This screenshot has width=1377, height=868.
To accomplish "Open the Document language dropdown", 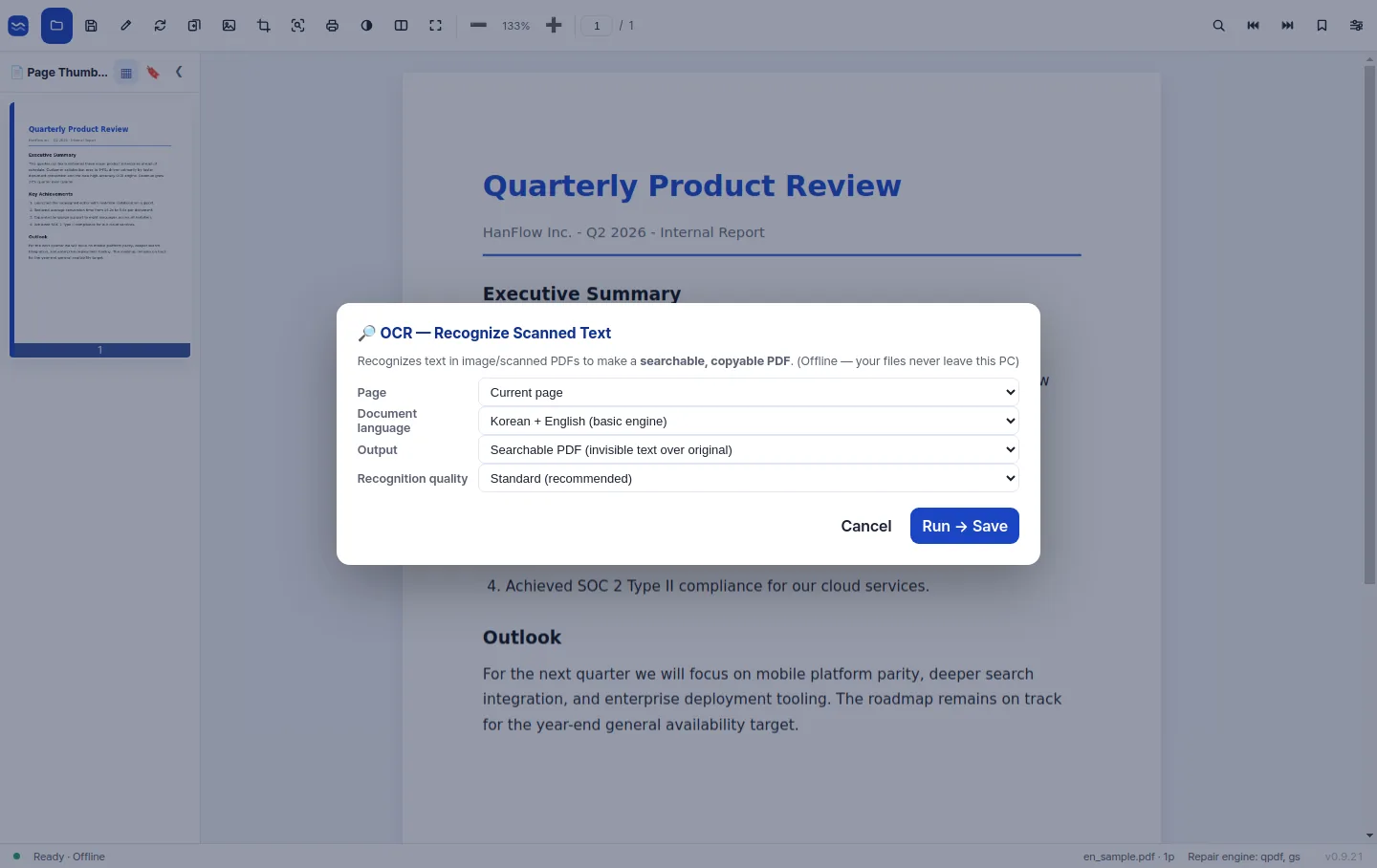I will 749,421.
